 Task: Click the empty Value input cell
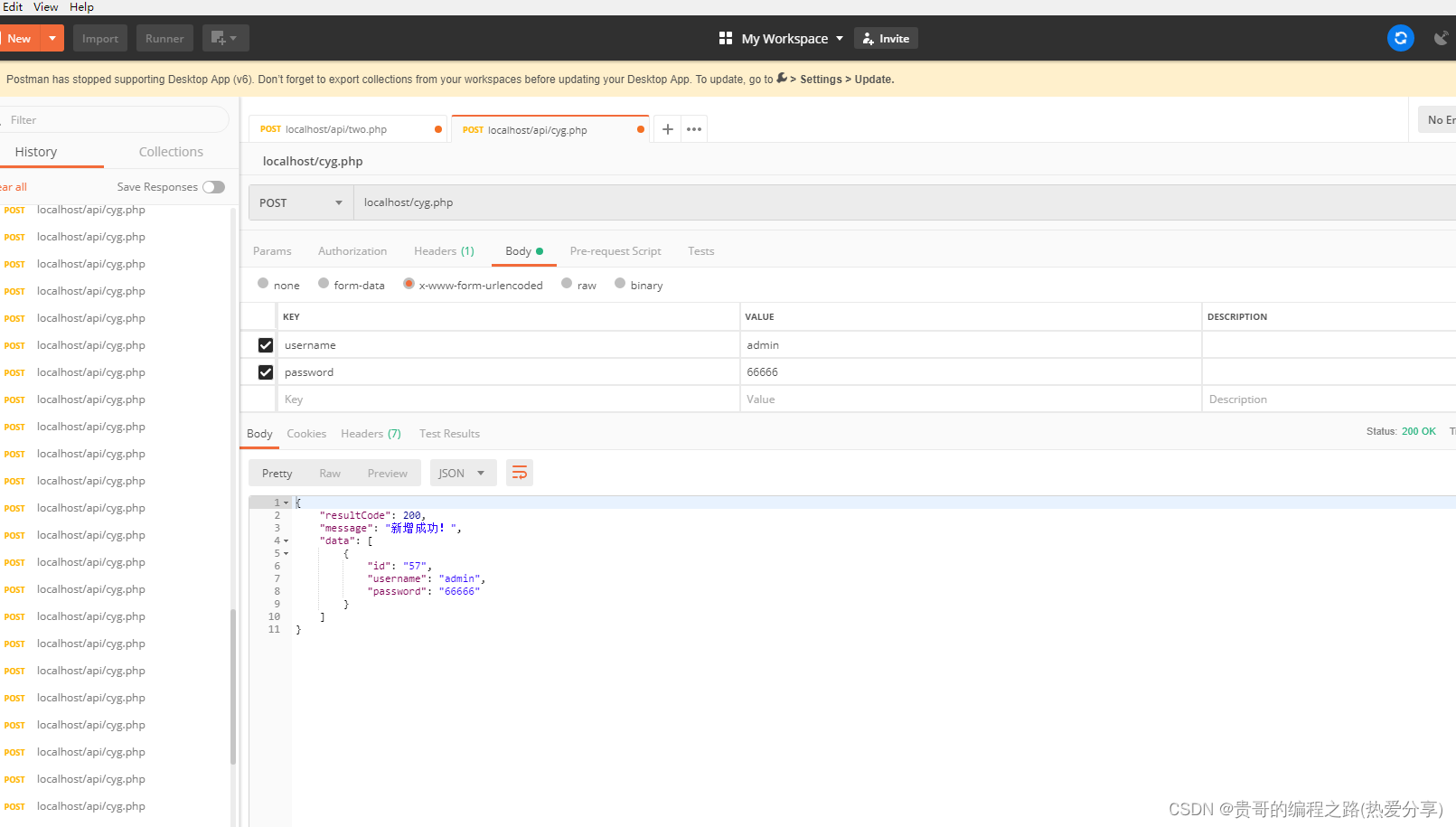(971, 399)
